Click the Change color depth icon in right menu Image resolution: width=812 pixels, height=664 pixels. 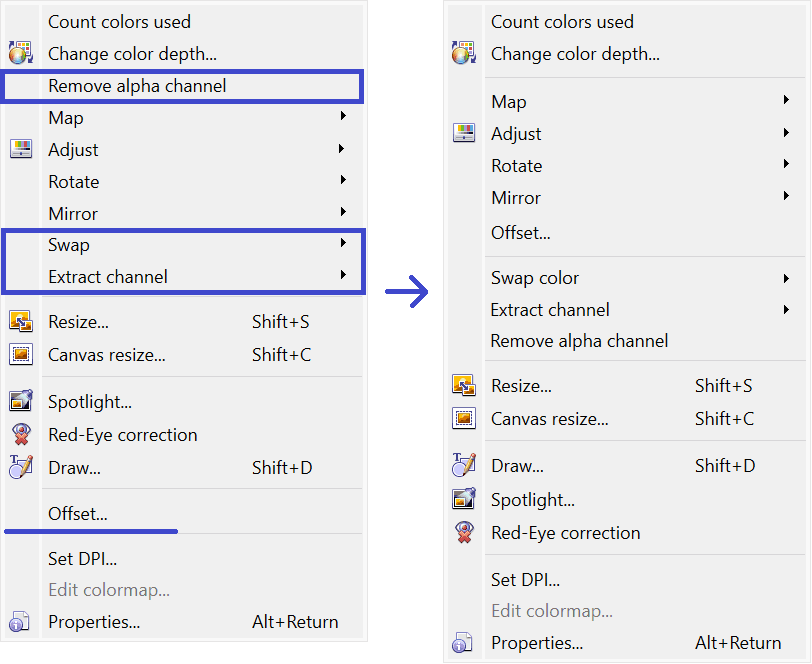click(464, 54)
